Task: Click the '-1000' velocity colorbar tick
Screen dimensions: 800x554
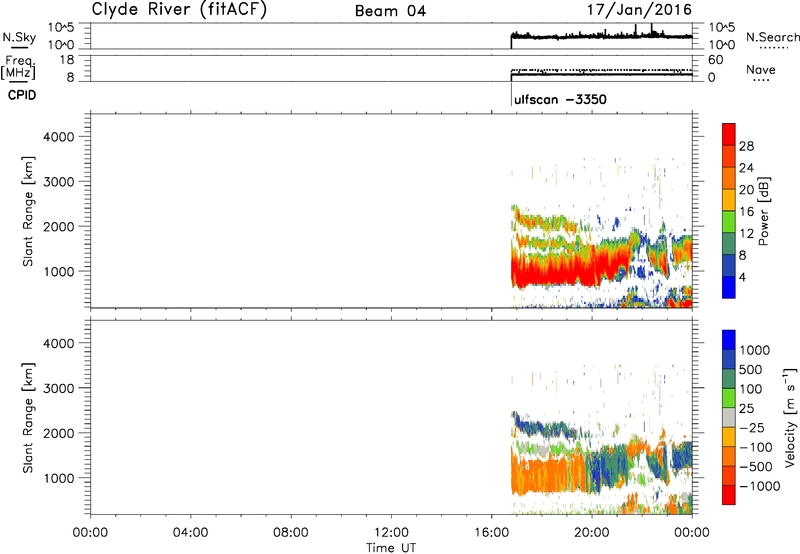Action: pos(760,486)
